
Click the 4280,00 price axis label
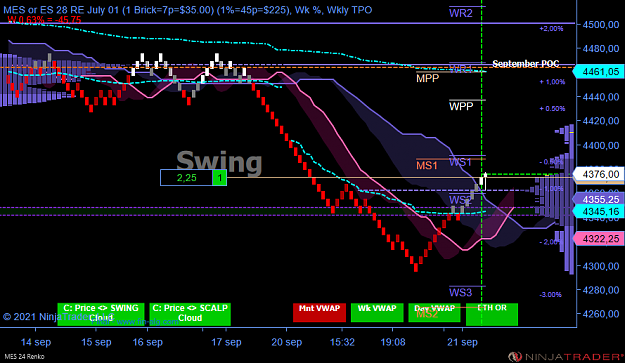pos(601,290)
